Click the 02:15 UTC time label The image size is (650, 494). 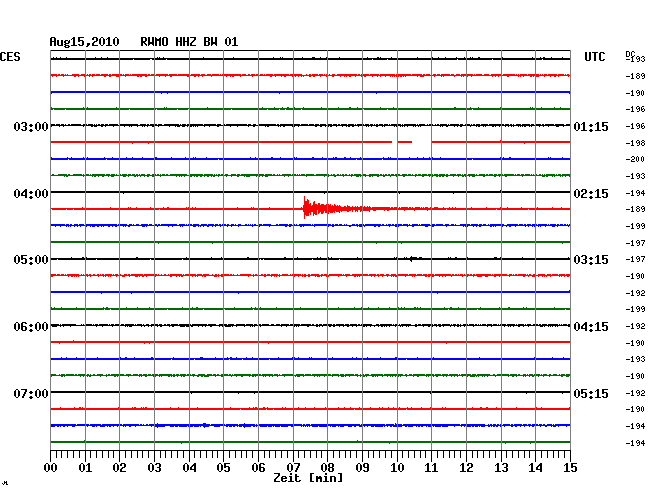591,194
